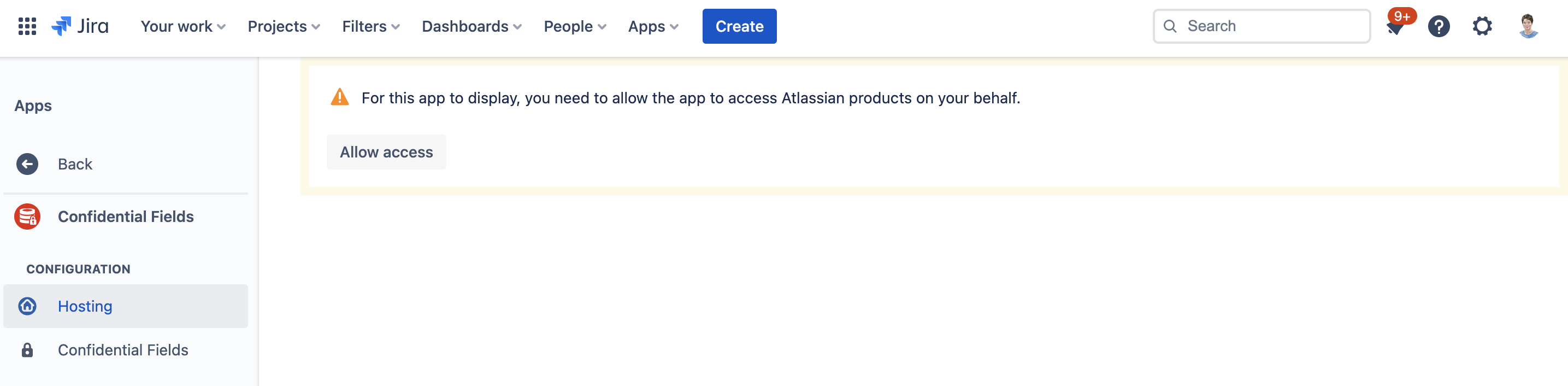Screen dimensions: 1568x386
Task: Expand the Filters dropdown
Action: click(x=371, y=26)
